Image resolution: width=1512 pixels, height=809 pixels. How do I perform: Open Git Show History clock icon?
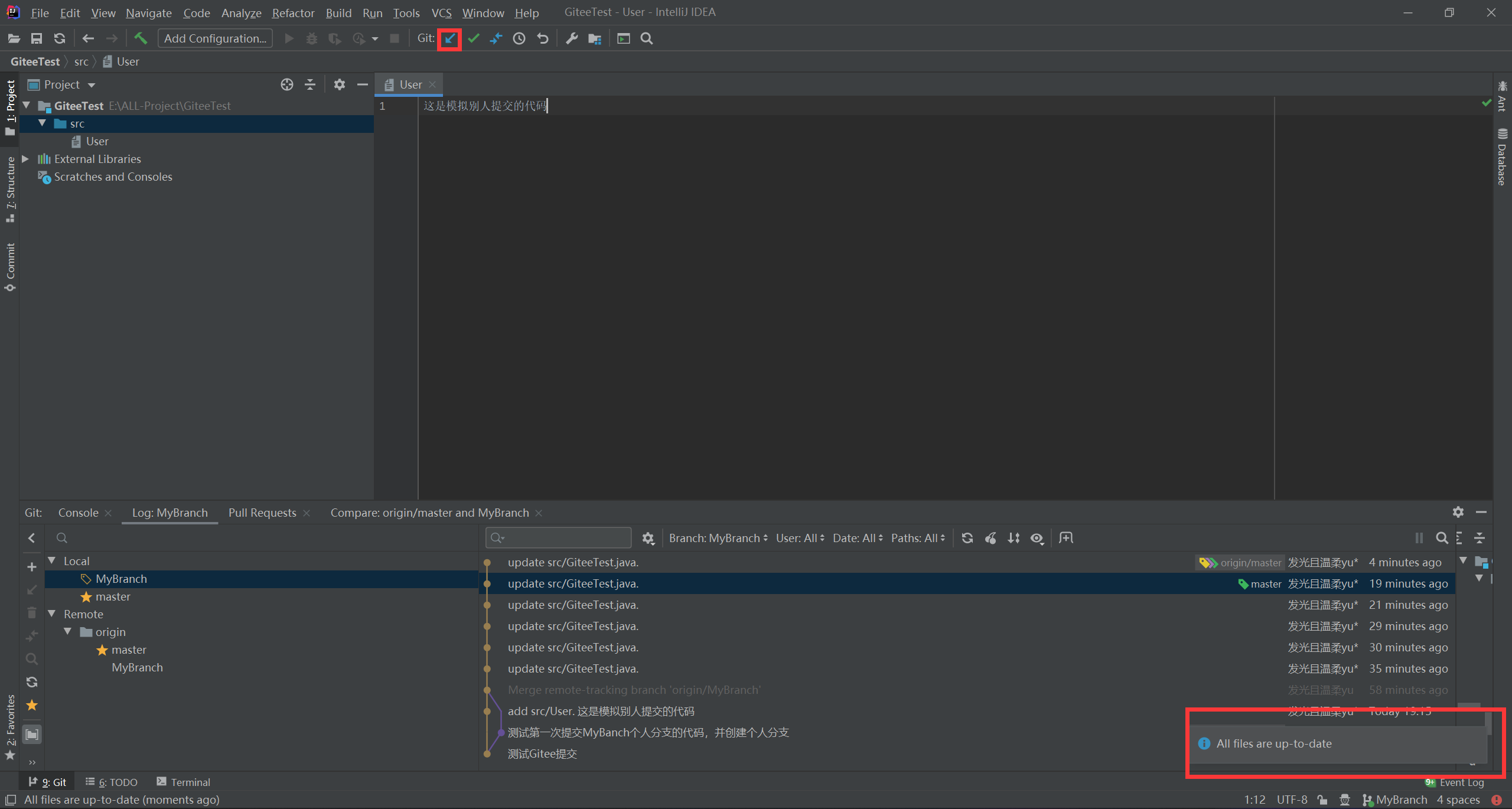coord(519,39)
